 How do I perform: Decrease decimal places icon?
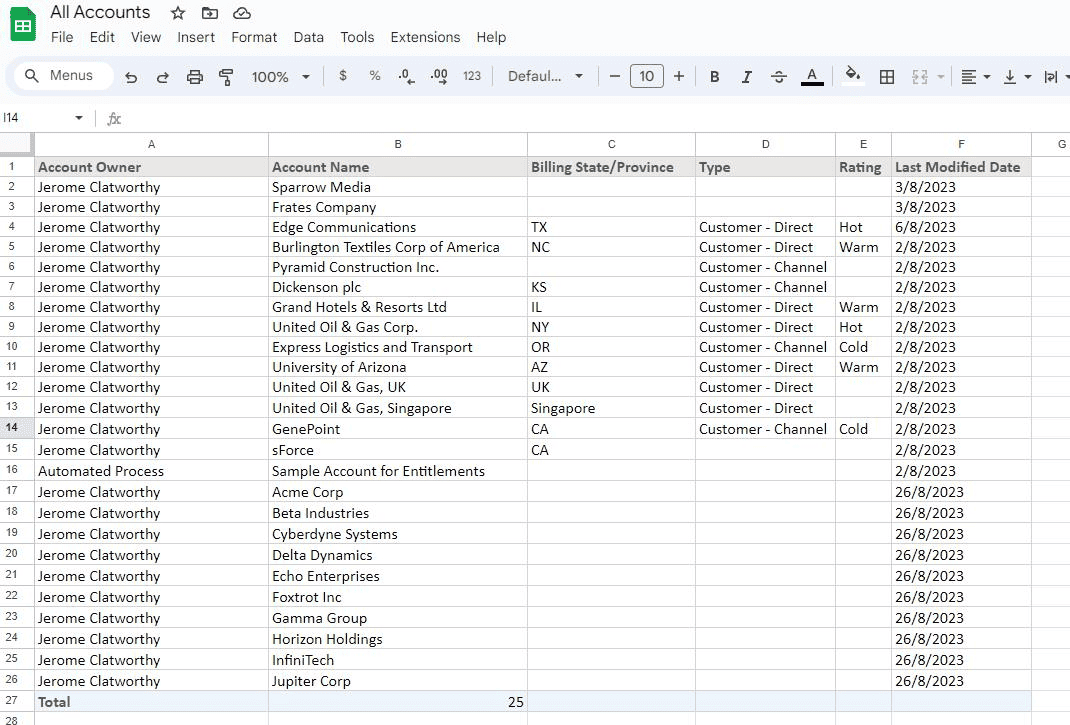[x=406, y=76]
